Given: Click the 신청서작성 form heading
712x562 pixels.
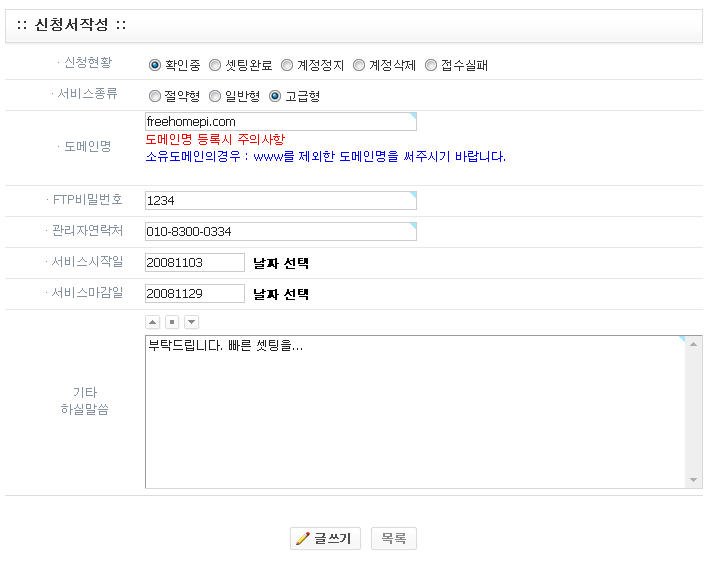Looking at the screenshot, I should 71,25.
